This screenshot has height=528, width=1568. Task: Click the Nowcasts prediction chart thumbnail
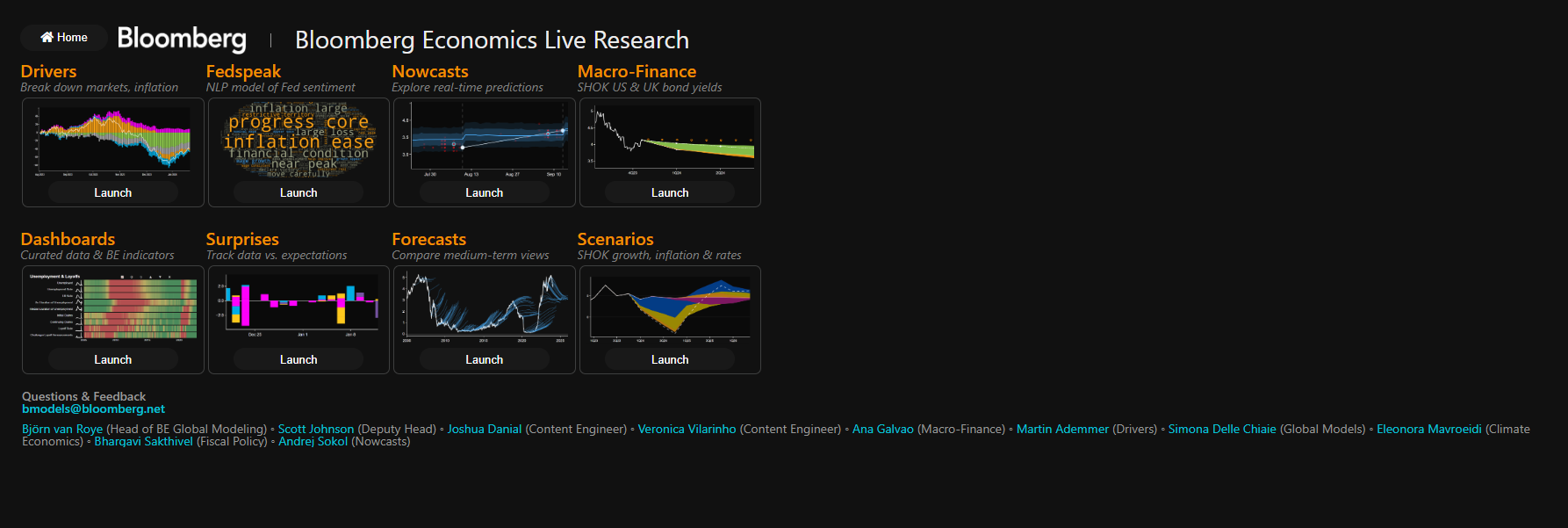[x=485, y=141]
